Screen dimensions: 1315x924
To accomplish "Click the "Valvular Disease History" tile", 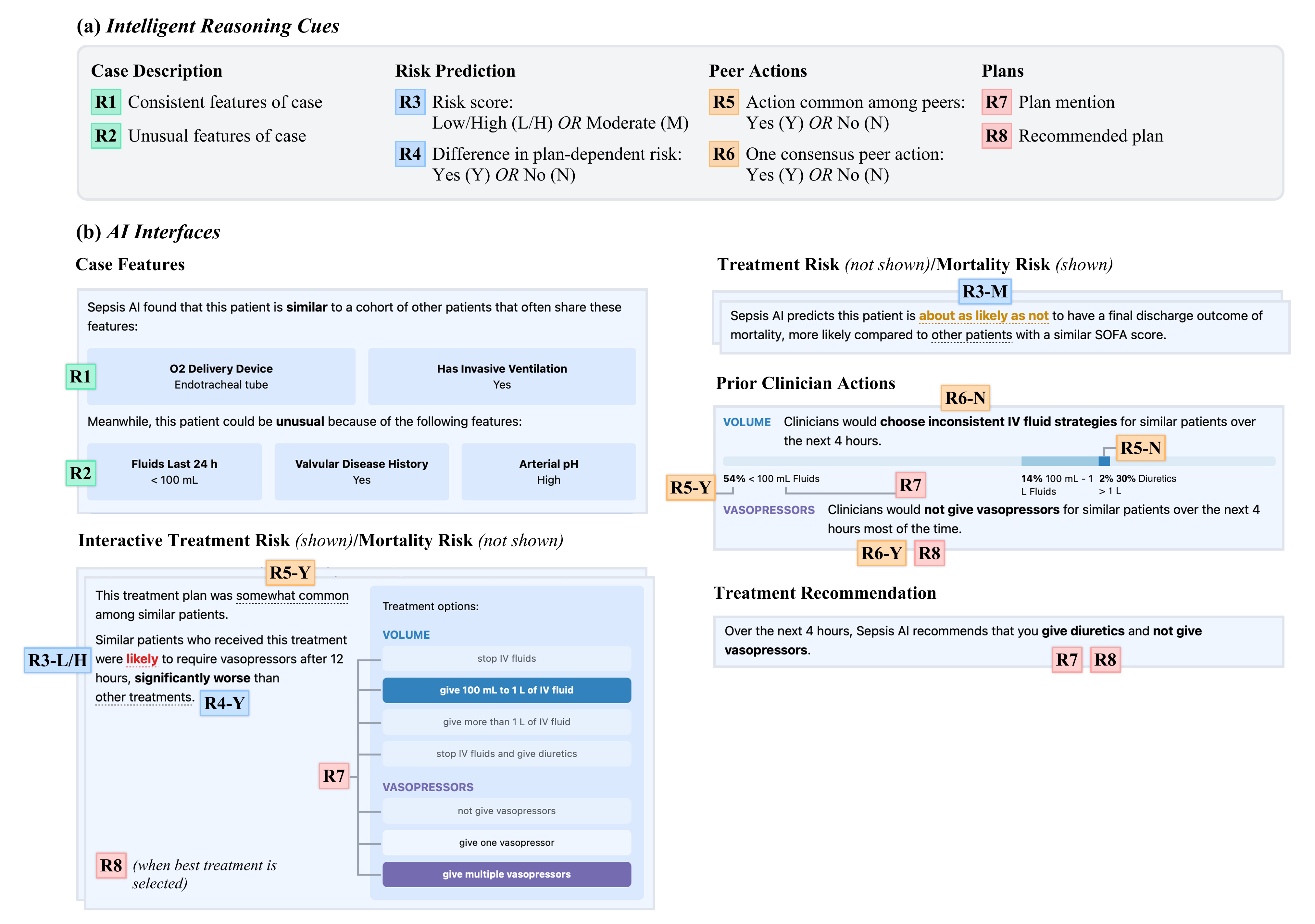I will (x=361, y=471).
